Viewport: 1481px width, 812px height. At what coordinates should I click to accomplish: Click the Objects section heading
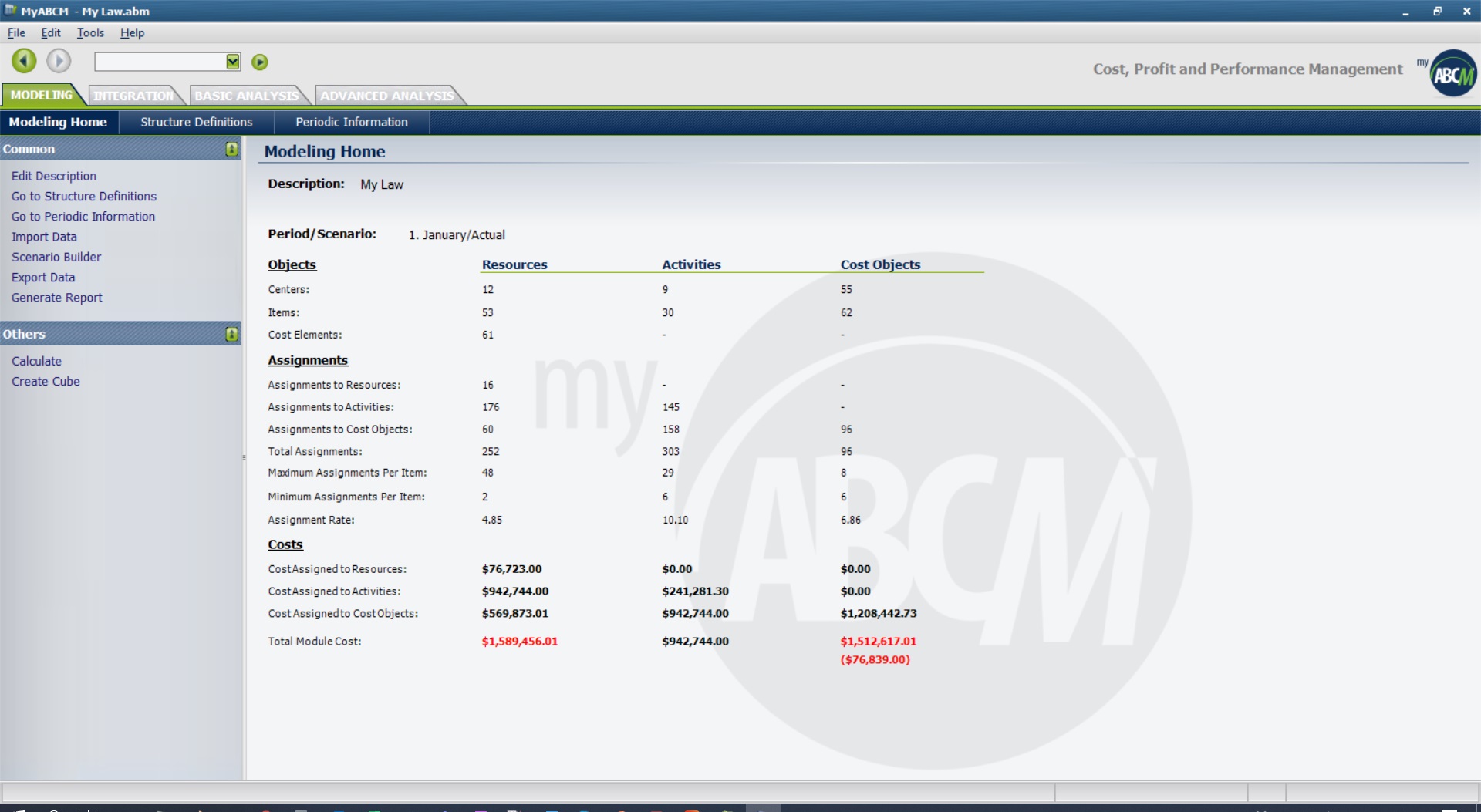click(x=292, y=264)
